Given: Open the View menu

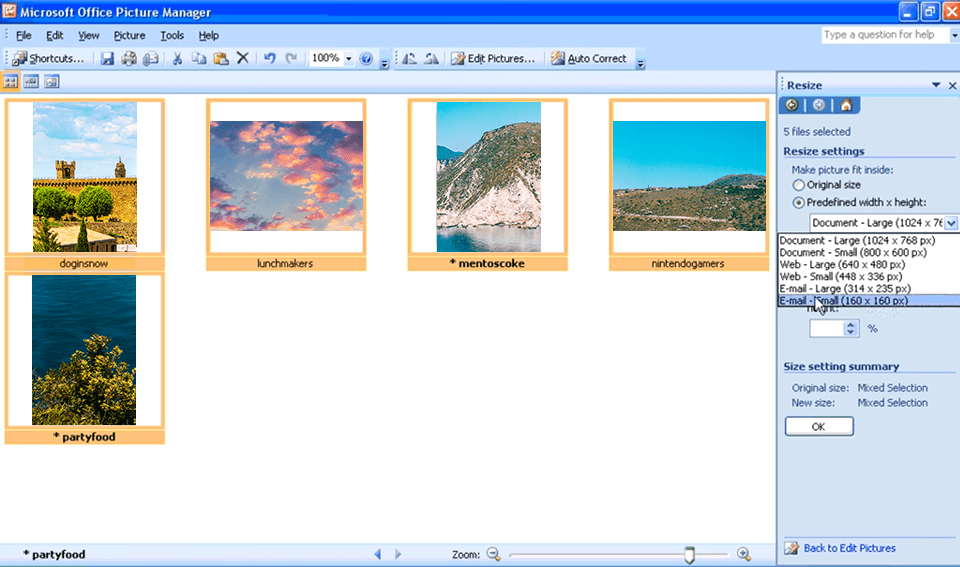Looking at the screenshot, I should pyautogui.click(x=88, y=36).
